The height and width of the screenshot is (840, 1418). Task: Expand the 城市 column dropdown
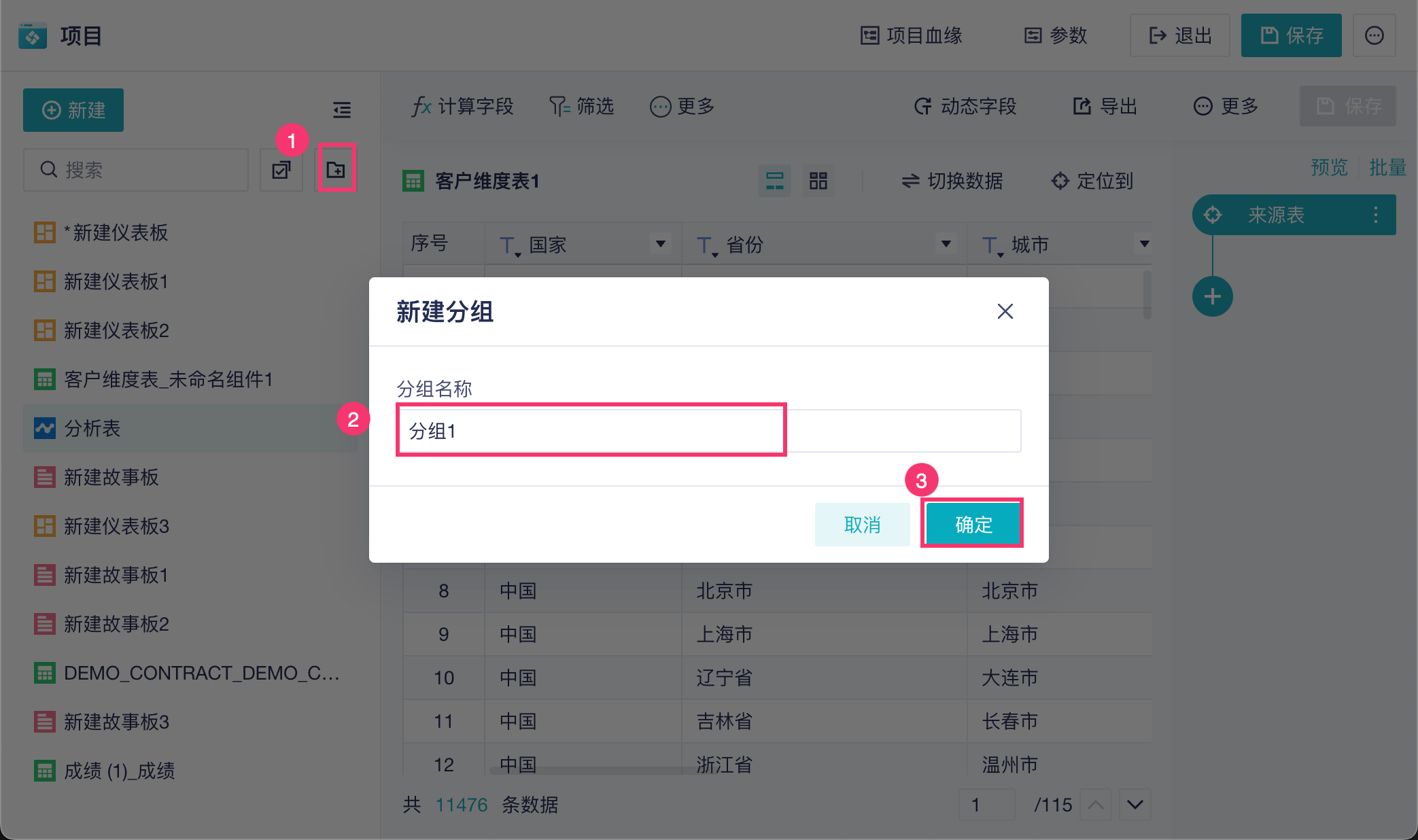[1144, 243]
